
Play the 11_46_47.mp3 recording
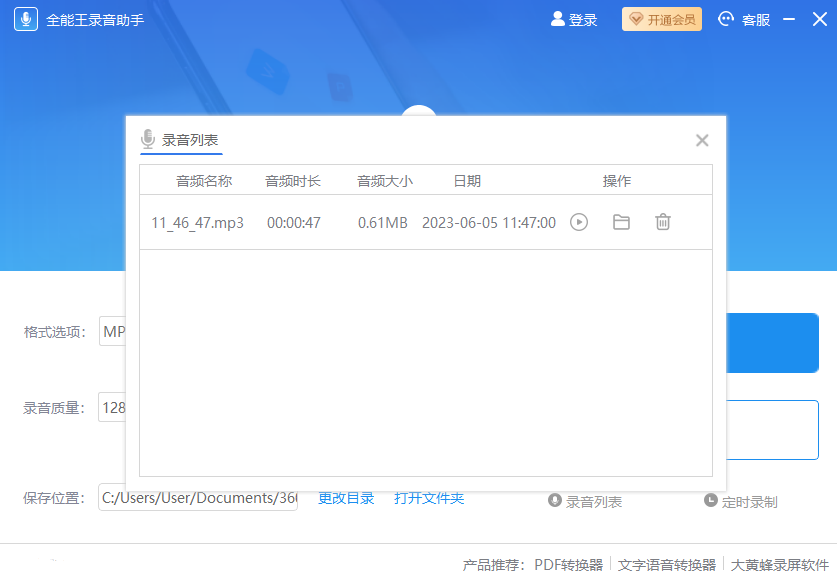[x=578, y=222]
